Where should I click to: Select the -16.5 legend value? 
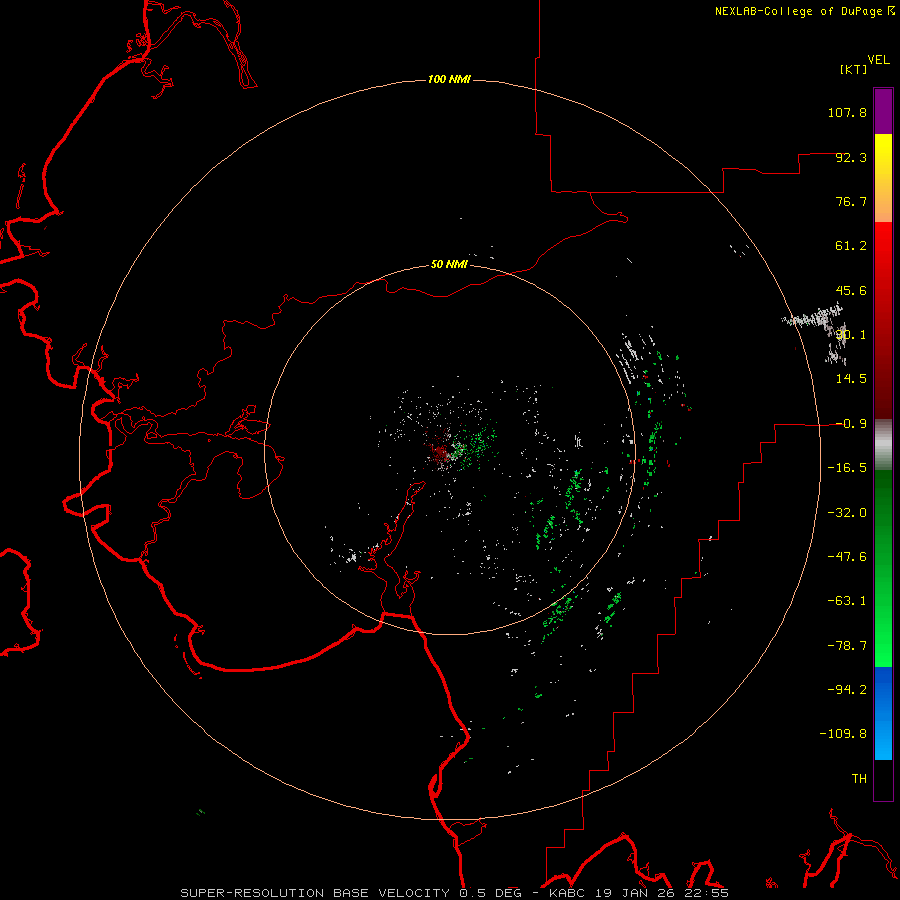[847, 468]
